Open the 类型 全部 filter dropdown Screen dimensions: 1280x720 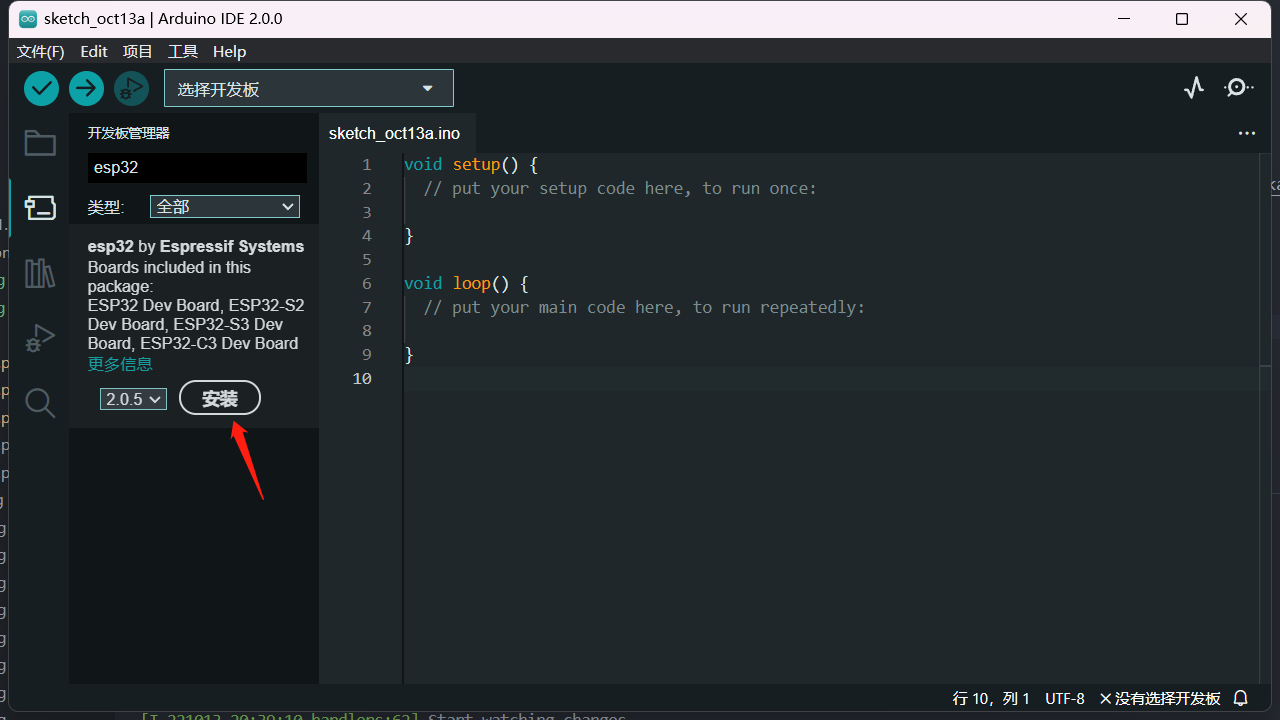click(225, 206)
